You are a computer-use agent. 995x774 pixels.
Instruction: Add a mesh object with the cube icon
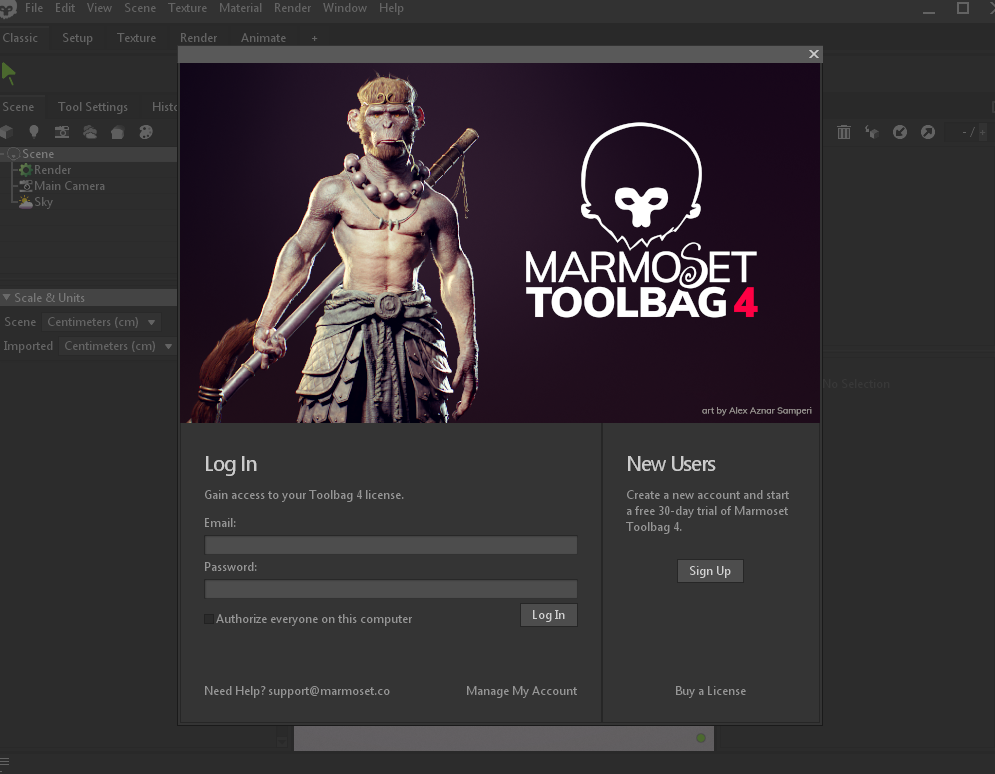pyautogui.click(x=6, y=132)
